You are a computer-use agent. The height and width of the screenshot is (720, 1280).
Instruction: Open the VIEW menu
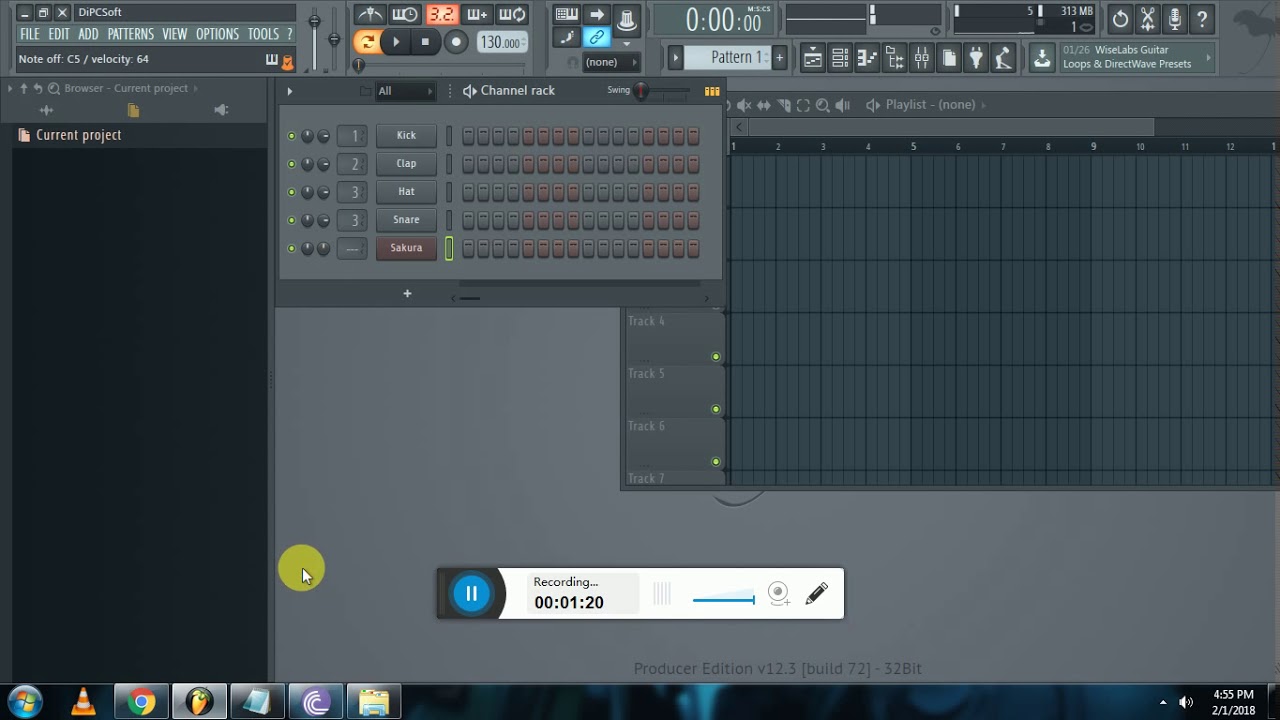[x=175, y=34]
